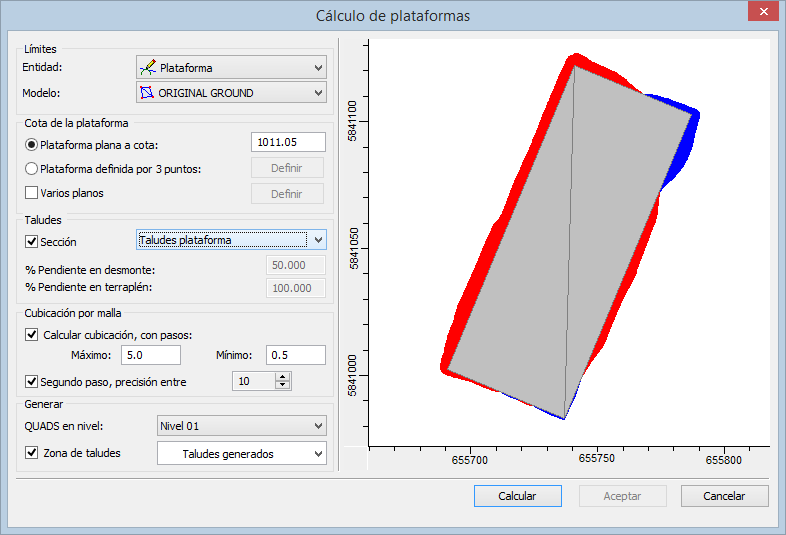This screenshot has height=535, width=786.
Task: Click the Calcular button
Action: click(x=517, y=496)
